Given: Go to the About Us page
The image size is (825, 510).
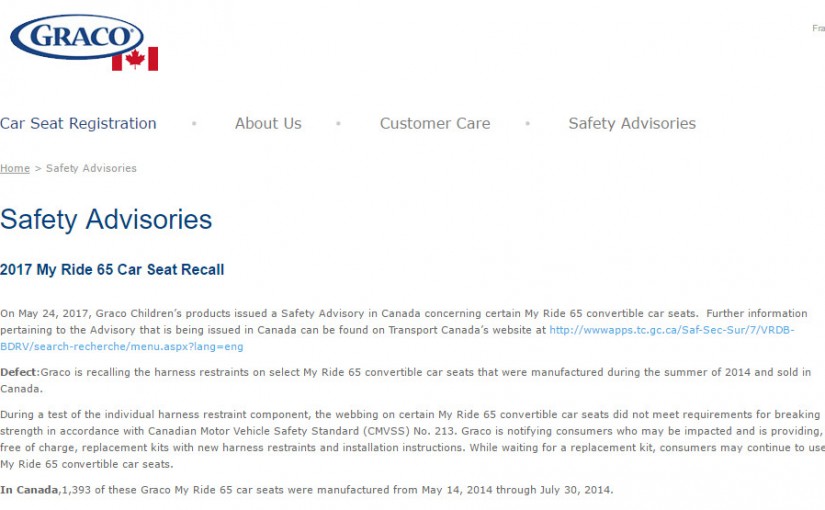Looking at the screenshot, I should 268,124.
